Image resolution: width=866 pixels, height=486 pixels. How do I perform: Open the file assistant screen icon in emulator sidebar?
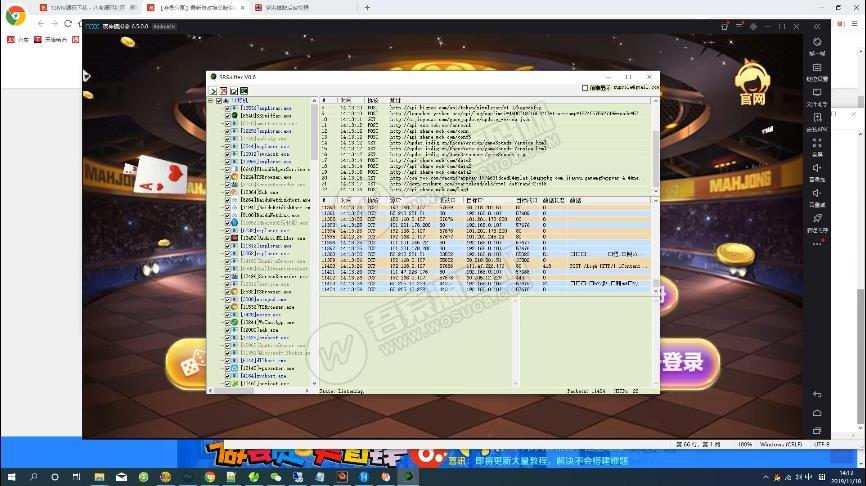pyautogui.click(x=817, y=93)
